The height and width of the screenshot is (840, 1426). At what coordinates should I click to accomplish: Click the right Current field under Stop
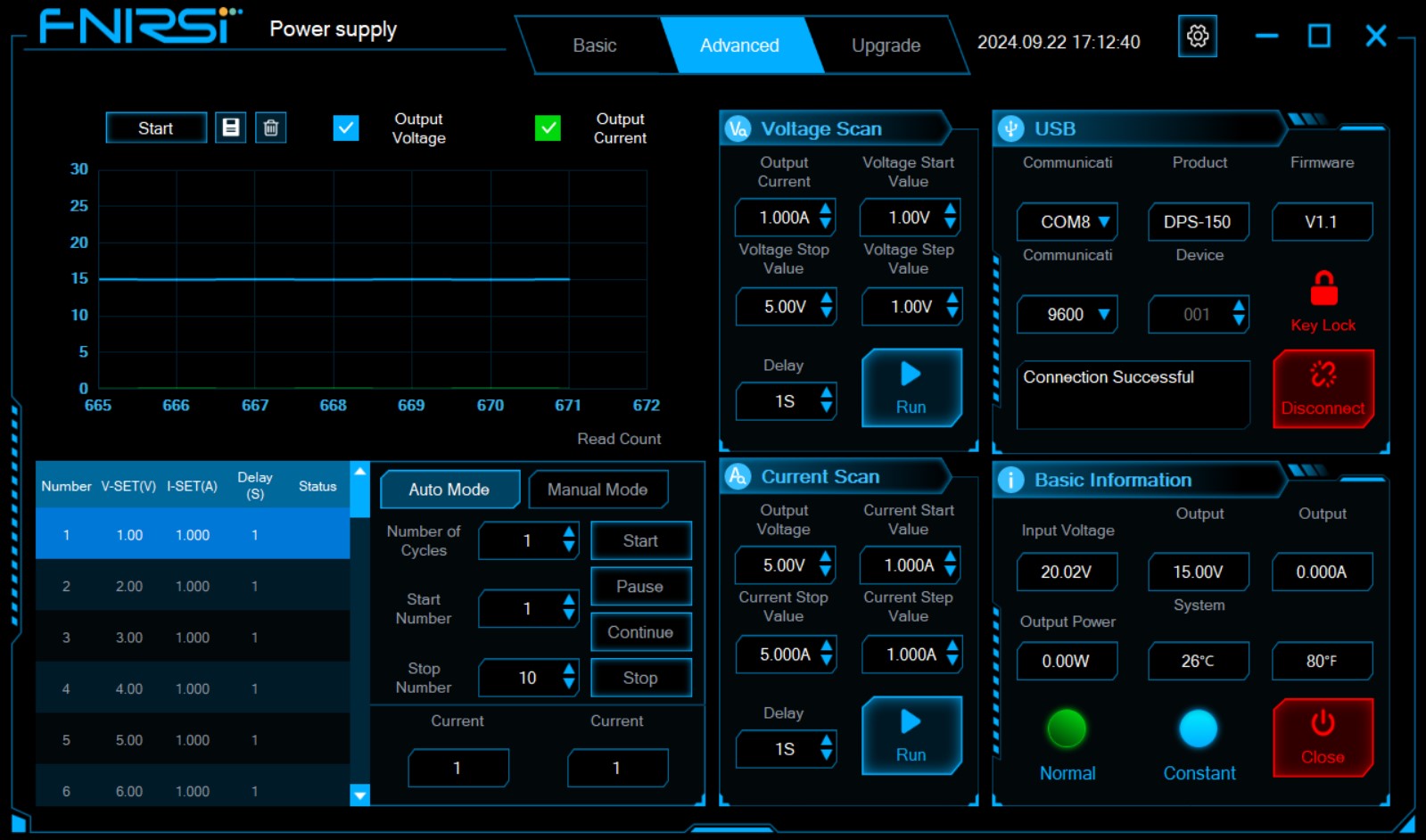617,768
